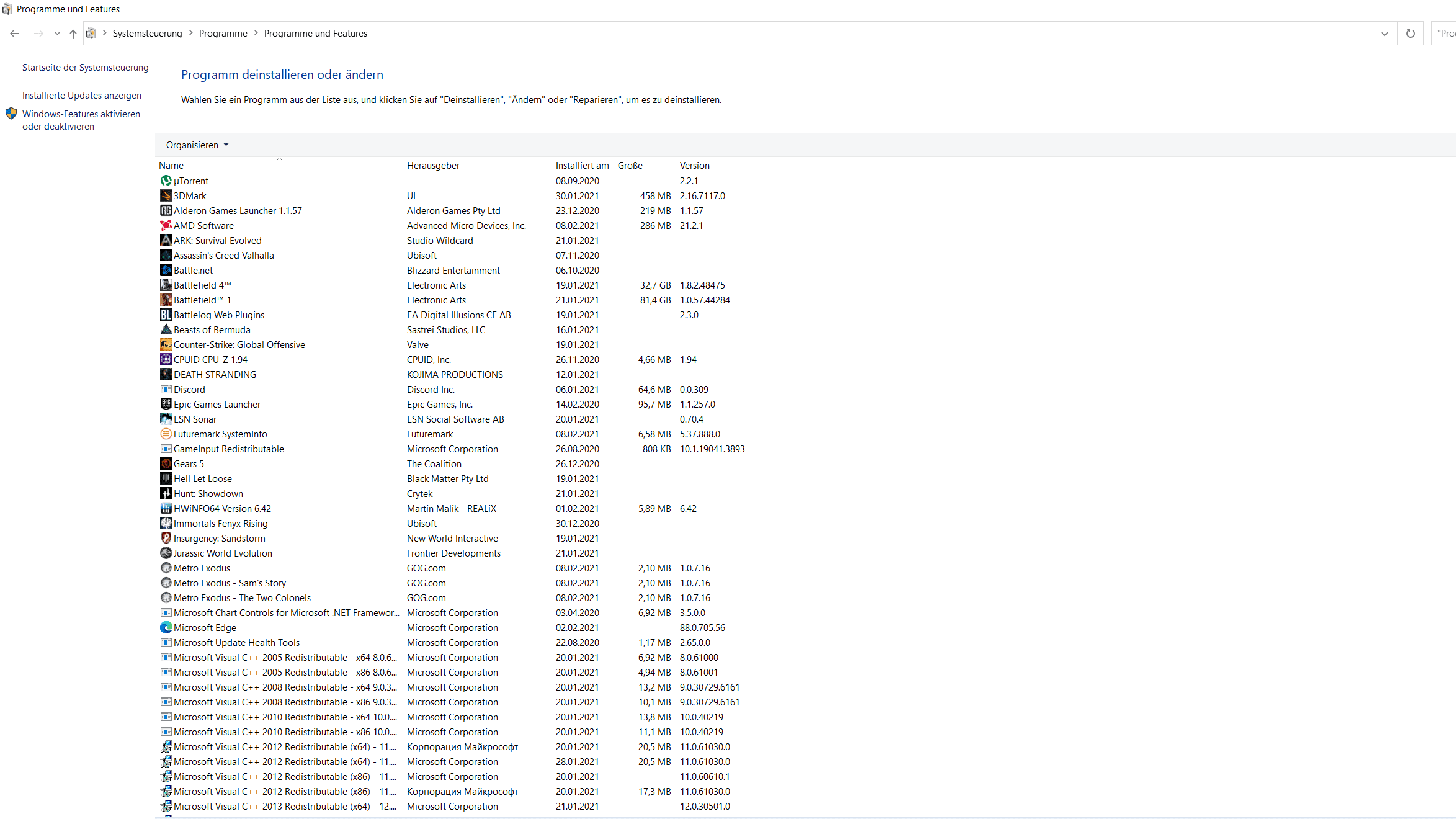
Task: Open Installierte Updates anzeigen link
Action: coord(82,95)
